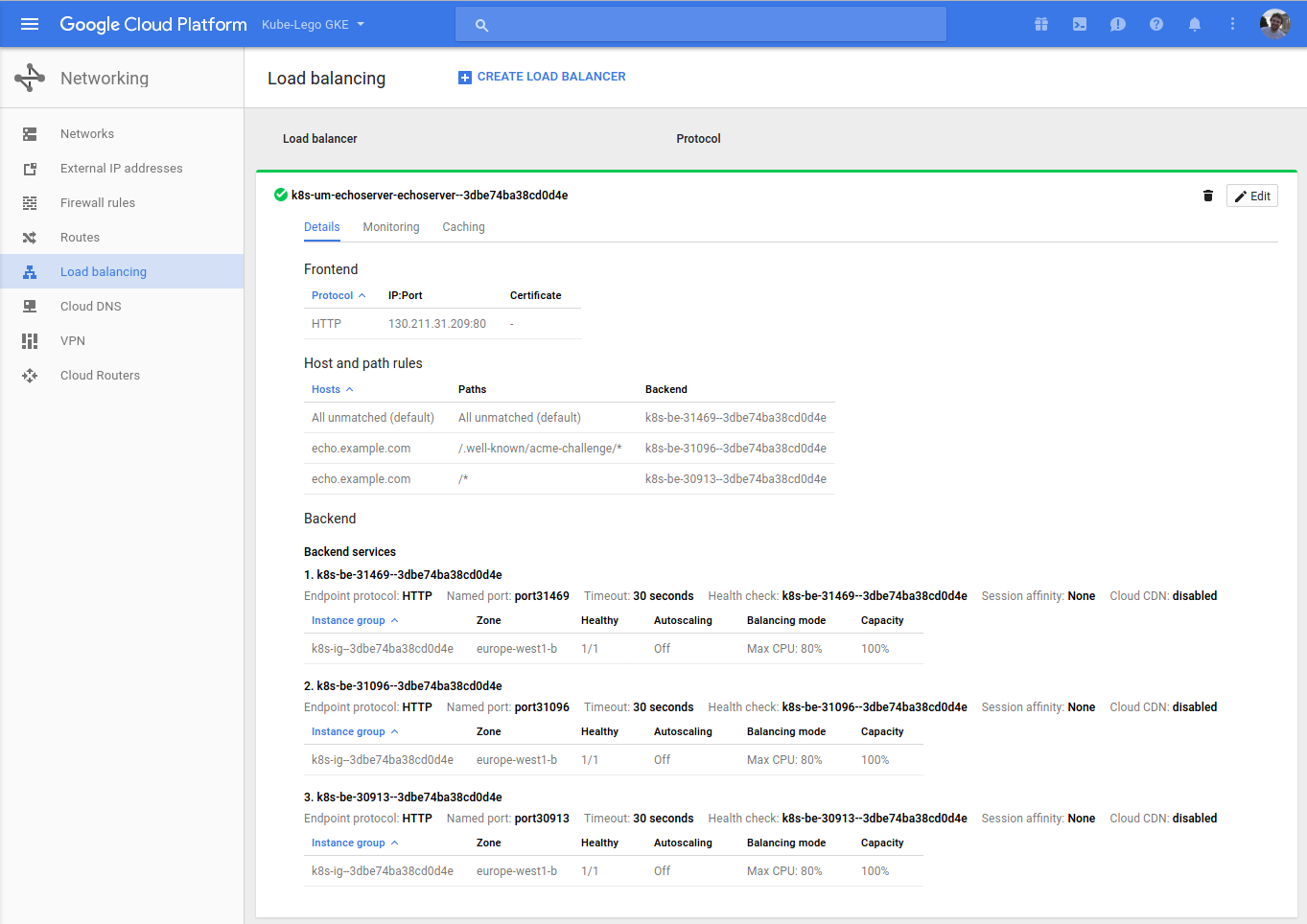The height and width of the screenshot is (924, 1307).
Task: Open health check k8s-be-31096 link
Action: click(875, 707)
